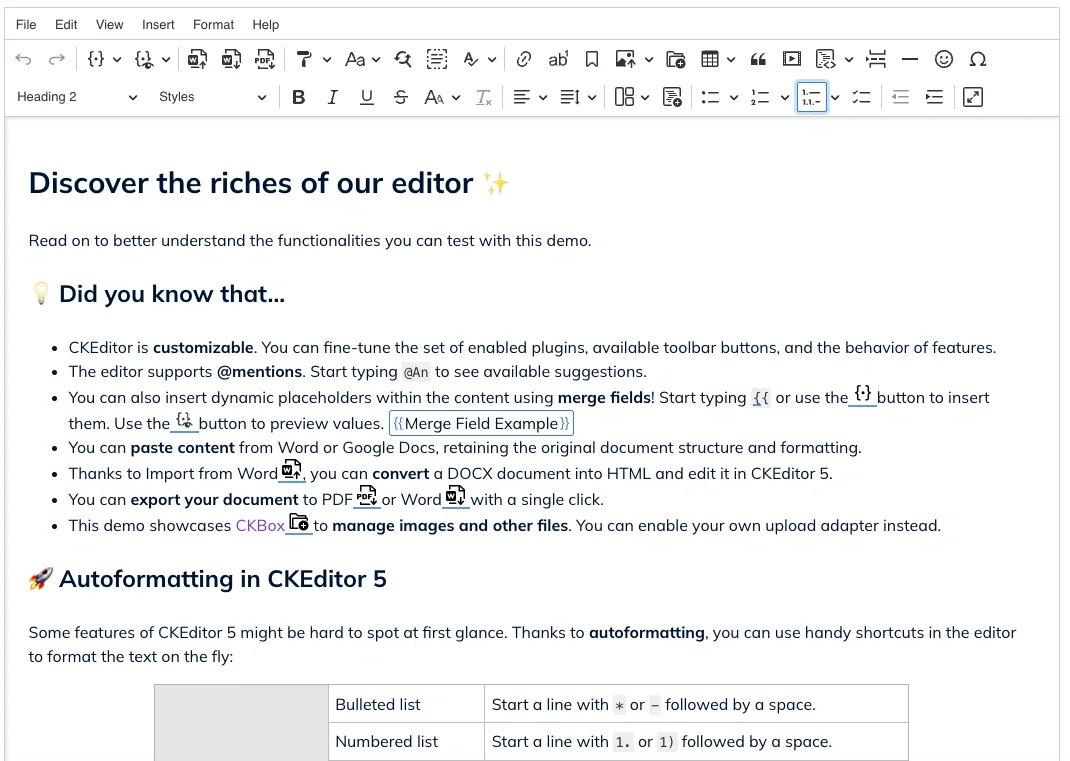The width and height of the screenshot is (1070, 761).
Task: Click the Merge Field Example placeholder
Action: (481, 423)
